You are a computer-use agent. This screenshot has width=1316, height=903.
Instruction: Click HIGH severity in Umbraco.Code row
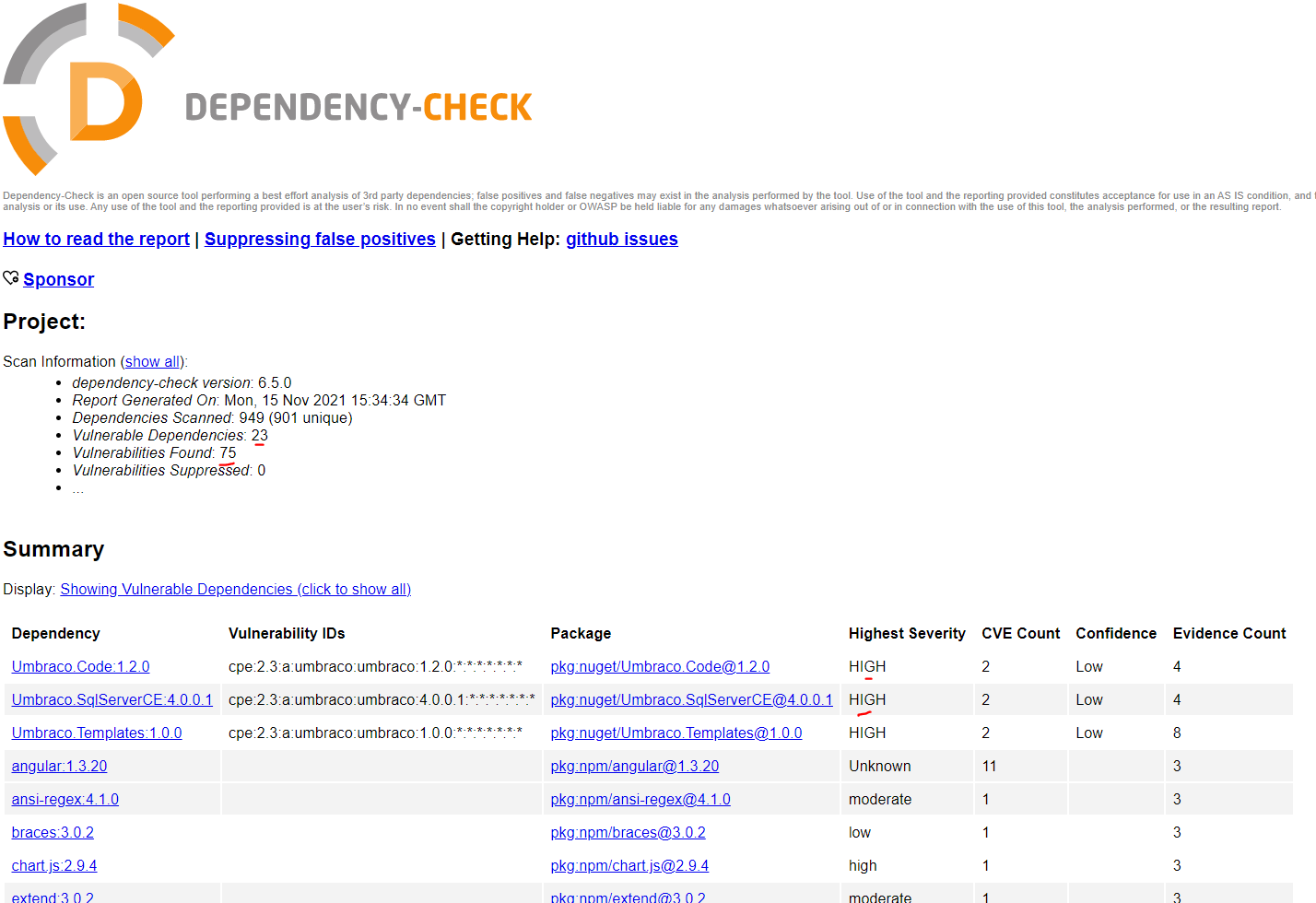[x=867, y=666]
